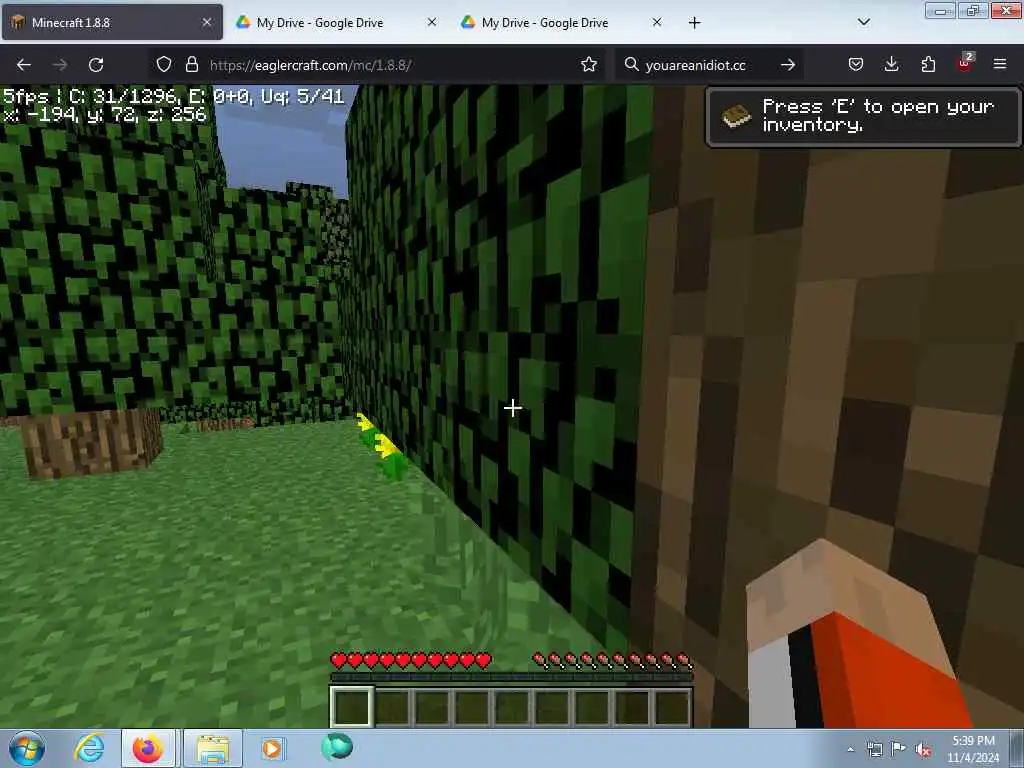
Task: Click the network tray icon
Action: 874,749
